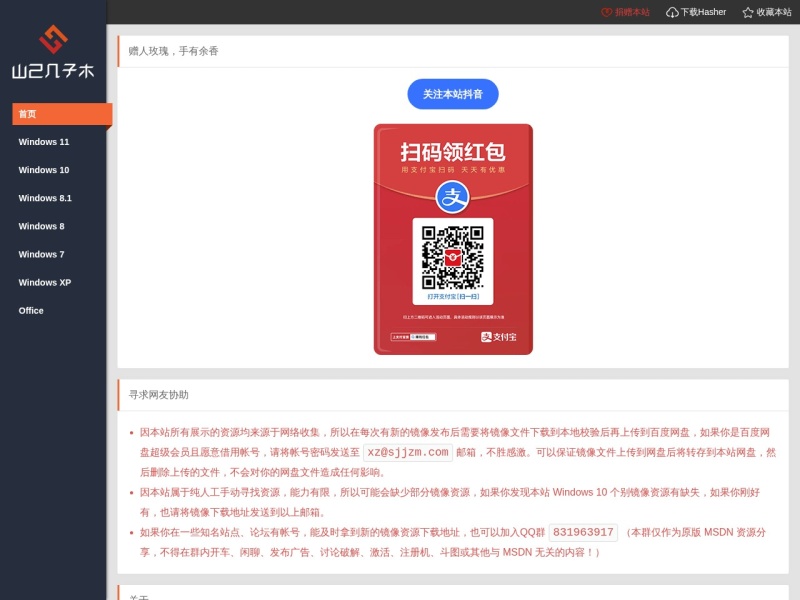
Task: Click the QQ group number 831963917
Action: (x=583, y=532)
